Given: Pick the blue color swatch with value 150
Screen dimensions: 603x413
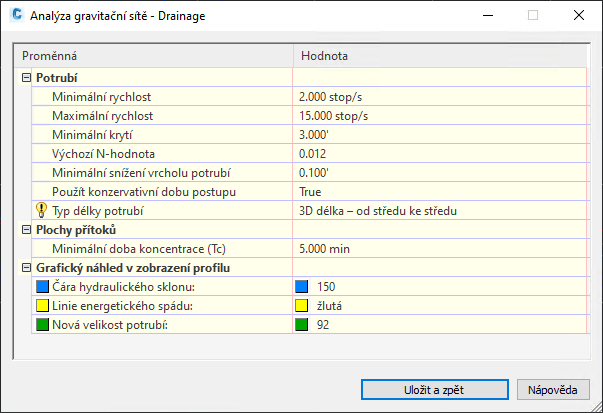Looking at the screenshot, I should pos(302,286).
